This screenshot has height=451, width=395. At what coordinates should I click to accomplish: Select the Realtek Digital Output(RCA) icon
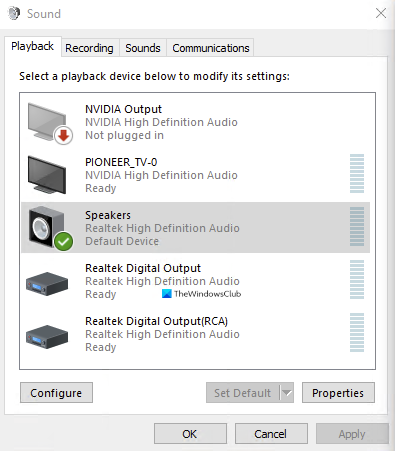[x=47, y=337]
